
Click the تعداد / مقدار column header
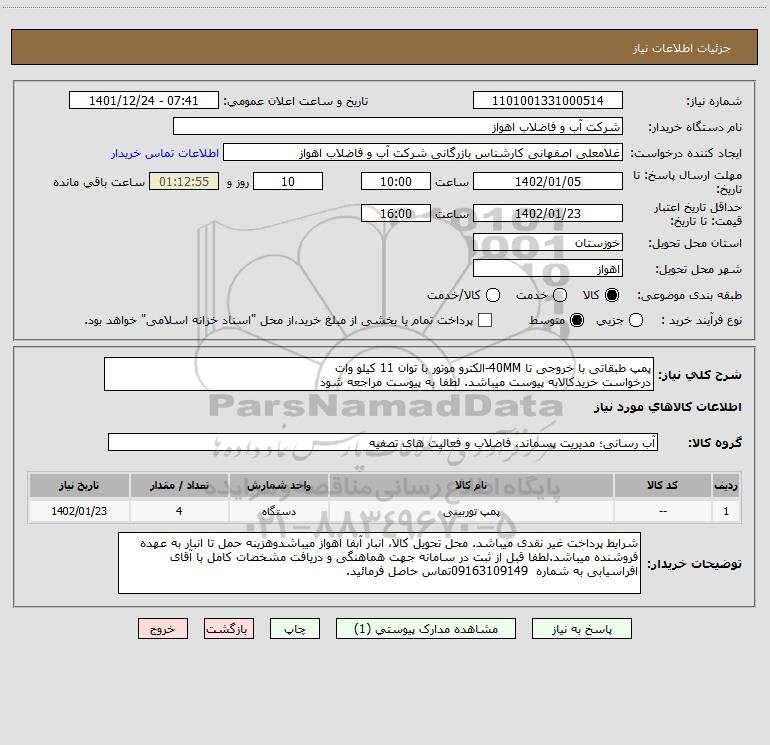click(x=179, y=485)
